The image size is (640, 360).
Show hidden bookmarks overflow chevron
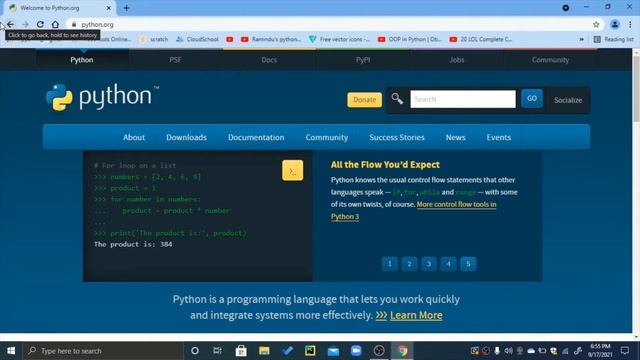[x=581, y=39]
